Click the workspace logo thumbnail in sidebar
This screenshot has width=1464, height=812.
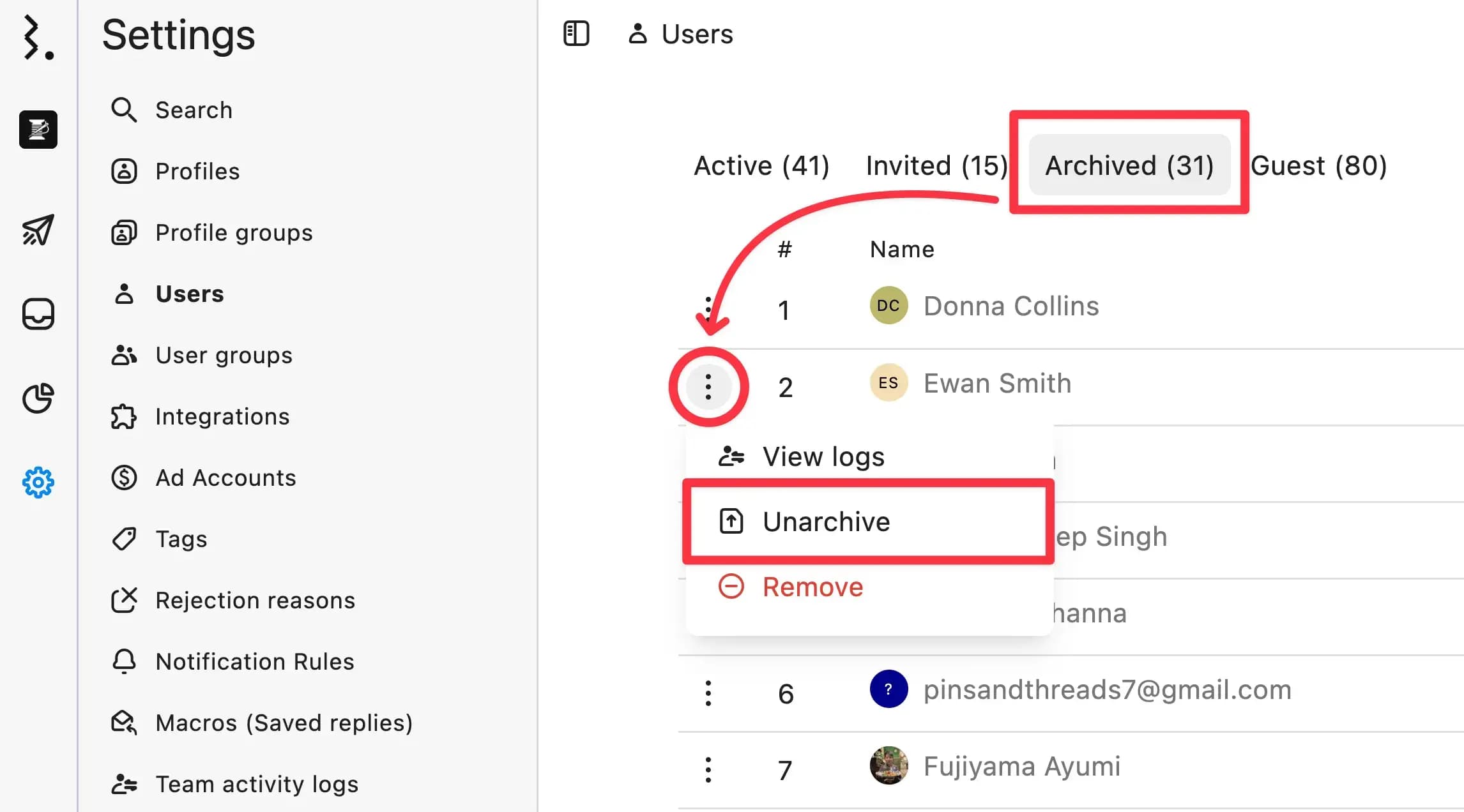[x=38, y=130]
